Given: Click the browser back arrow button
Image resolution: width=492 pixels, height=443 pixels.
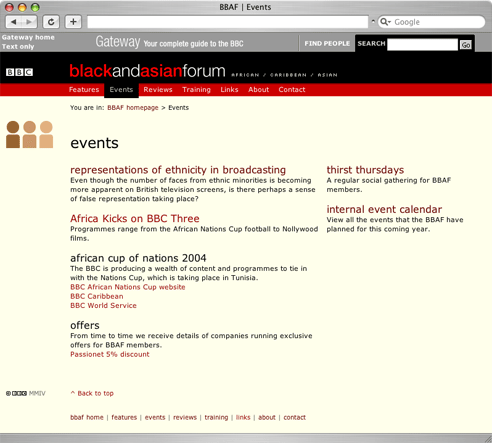Looking at the screenshot, I should [14, 22].
